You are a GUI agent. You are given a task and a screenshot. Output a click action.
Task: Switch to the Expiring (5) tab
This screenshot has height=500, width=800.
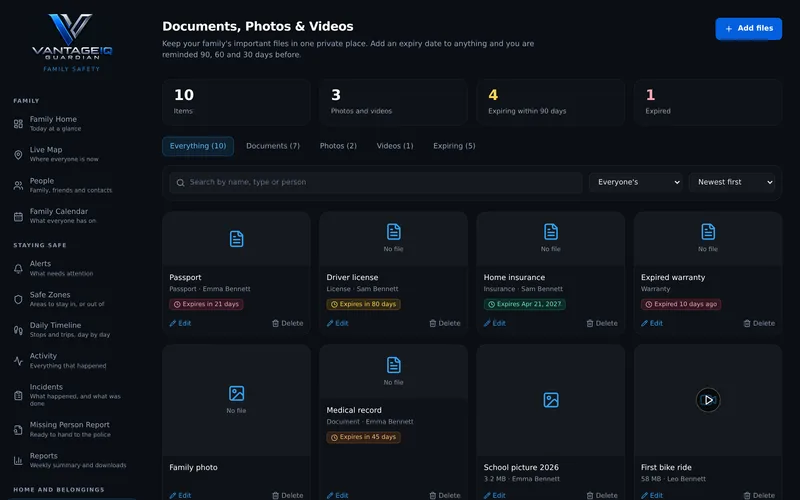click(x=454, y=146)
